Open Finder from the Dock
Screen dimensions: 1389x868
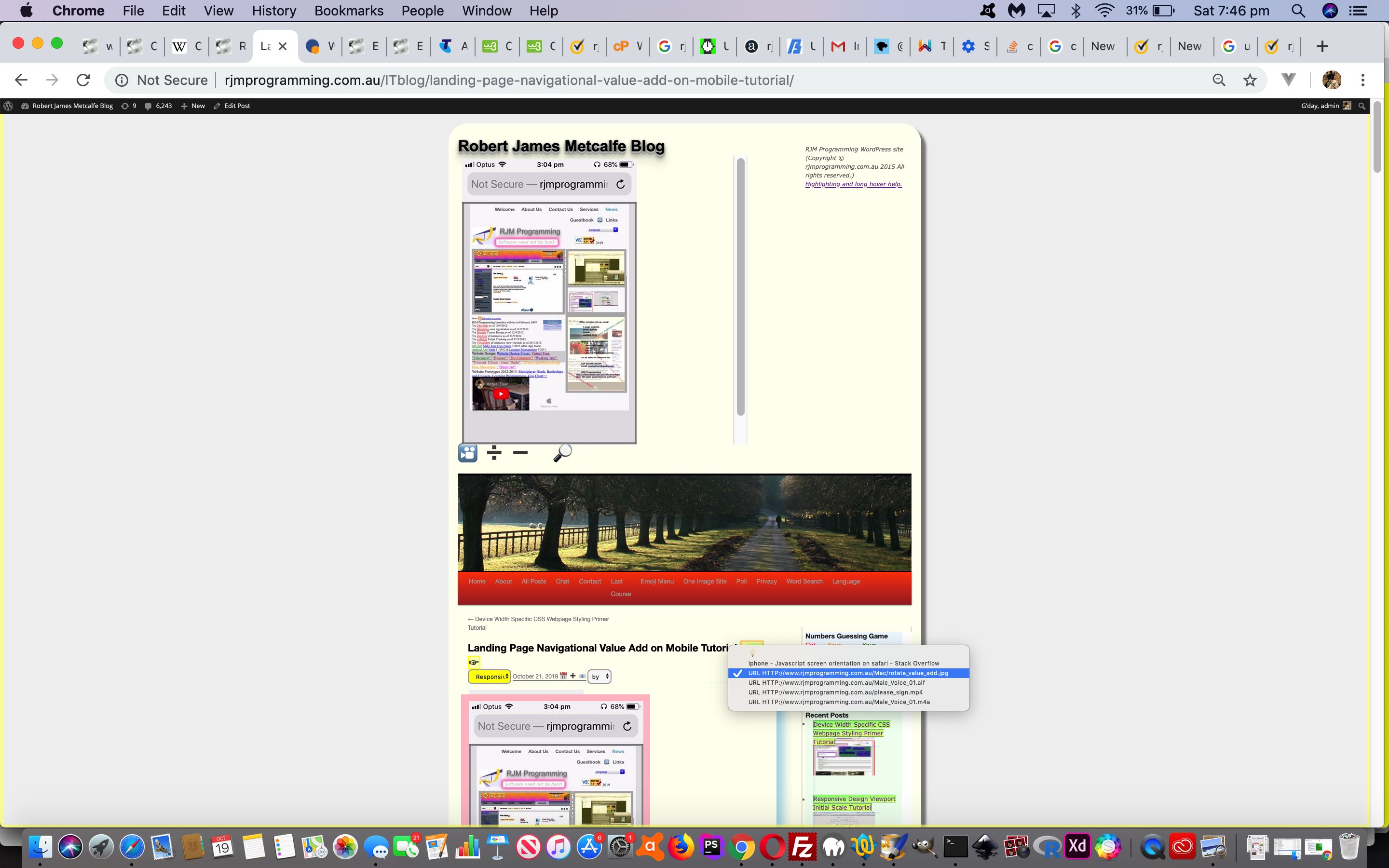[40, 847]
